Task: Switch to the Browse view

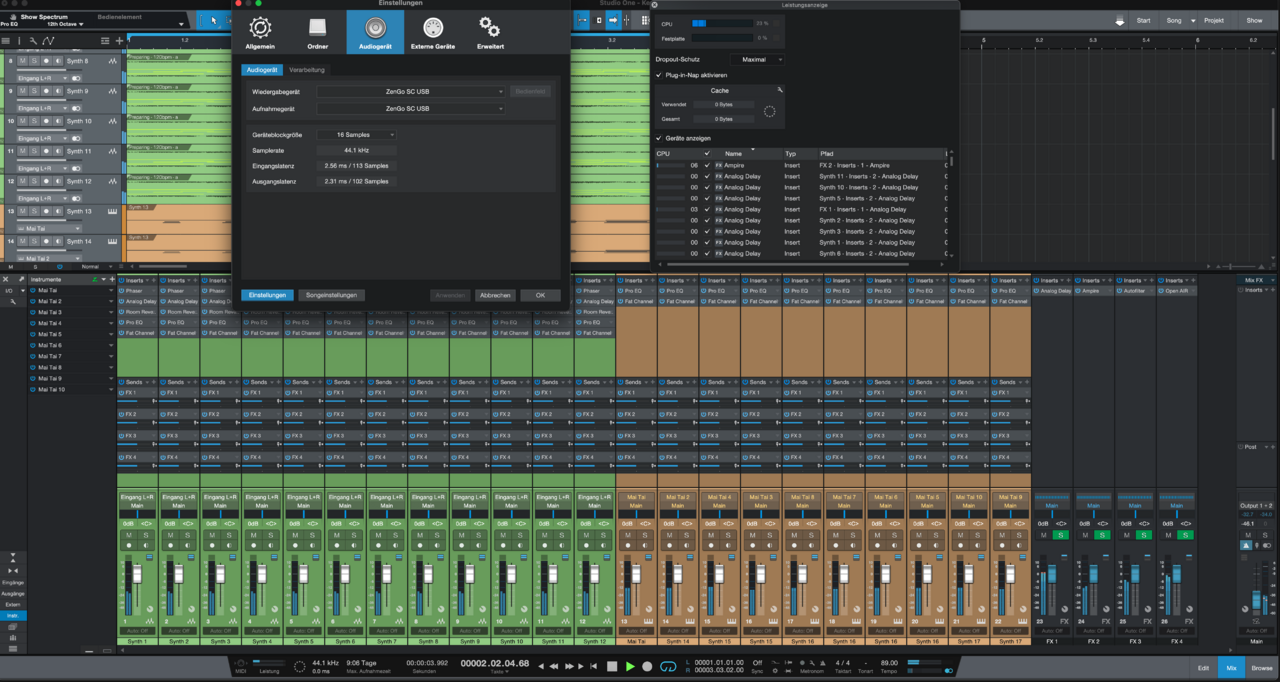Action: [x=1262, y=667]
